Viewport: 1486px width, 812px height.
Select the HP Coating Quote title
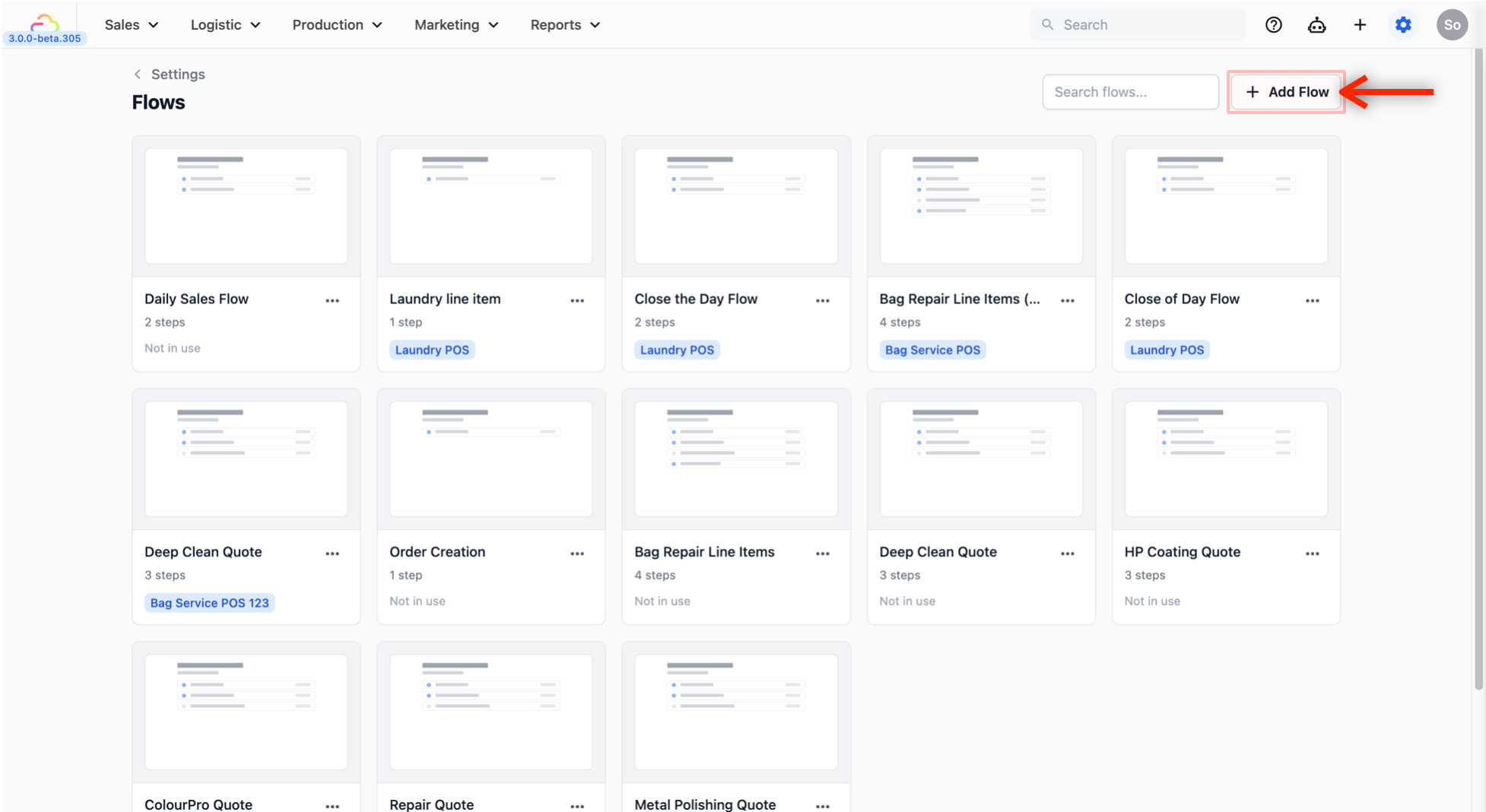coord(1183,552)
